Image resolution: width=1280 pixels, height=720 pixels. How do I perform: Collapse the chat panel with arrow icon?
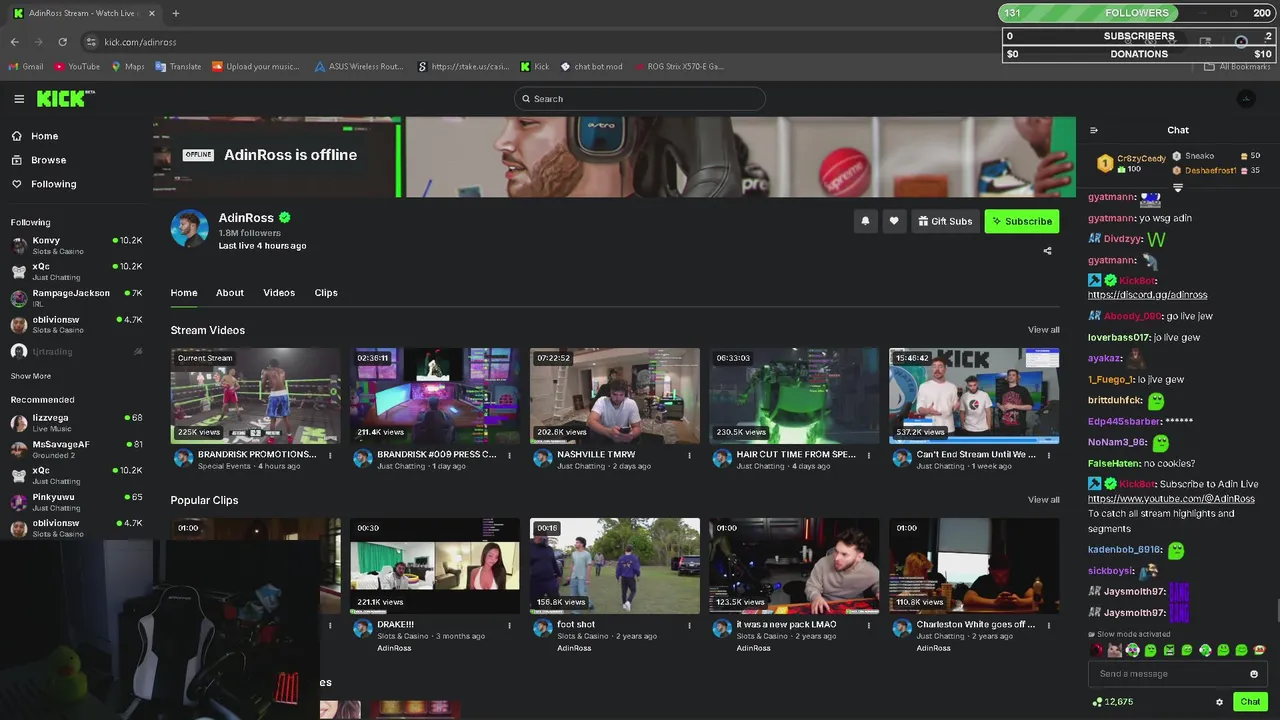pyautogui.click(x=1093, y=130)
